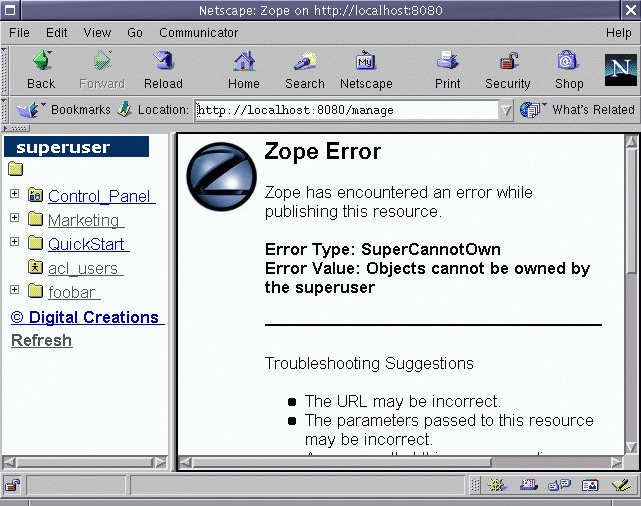
Task: Click the superuser header in left frame
Action: click(76, 147)
